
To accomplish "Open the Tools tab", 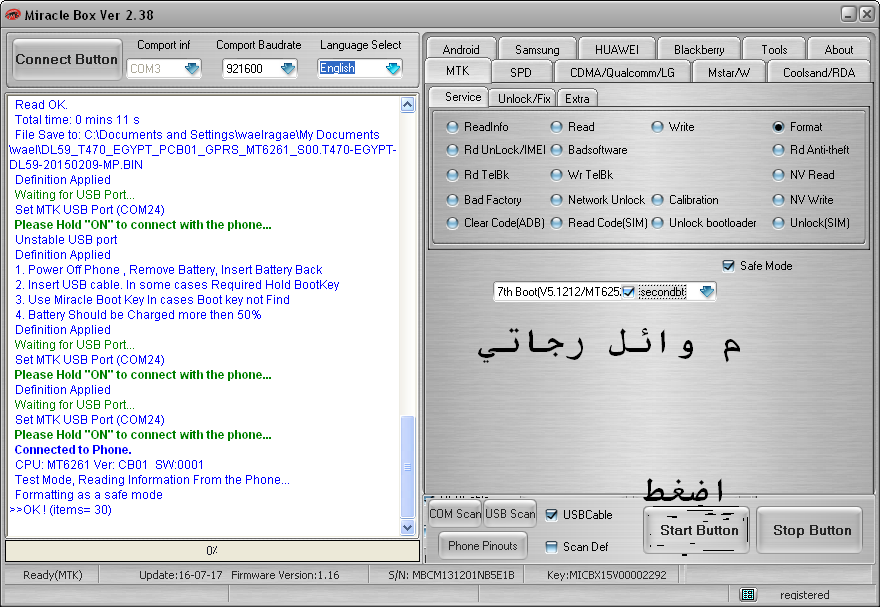I will click(774, 49).
